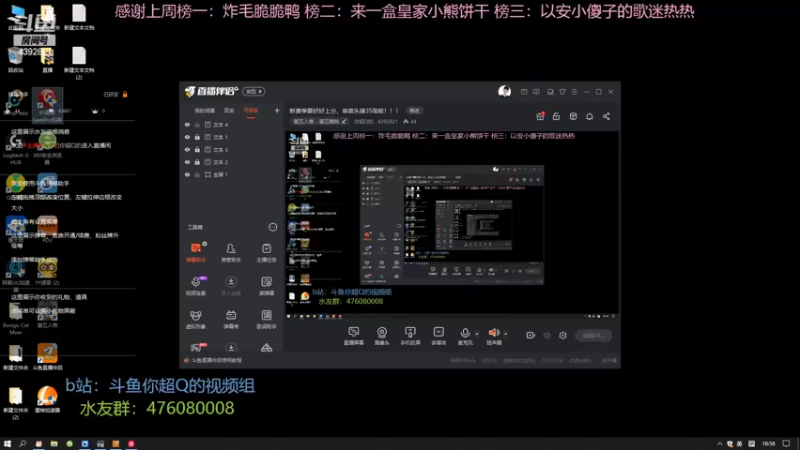Toggle the preview eye icon in the bottom bar
Viewport: 800px width, 450px height.
coord(547,335)
